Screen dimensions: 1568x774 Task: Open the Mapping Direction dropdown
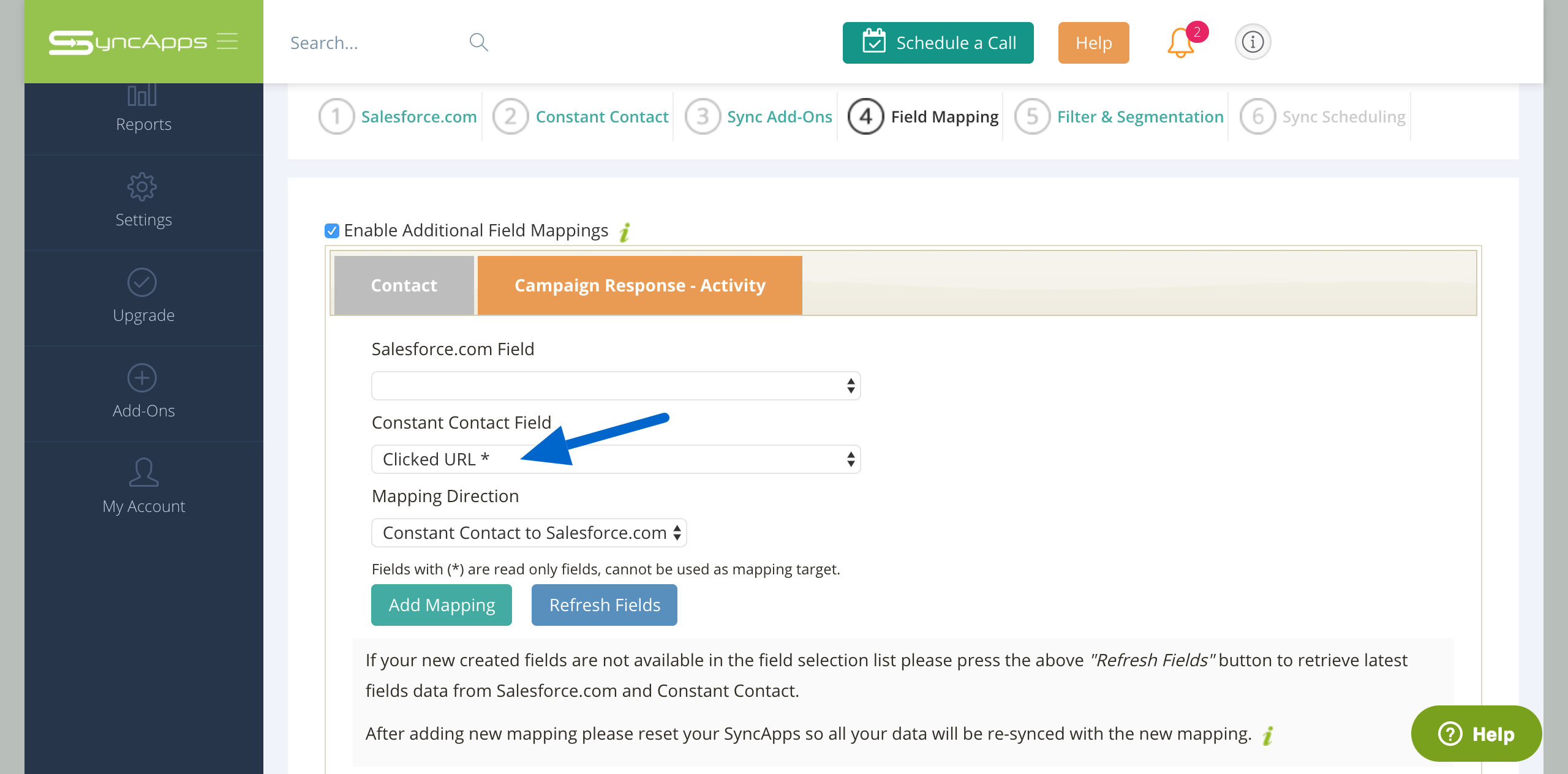(x=529, y=533)
